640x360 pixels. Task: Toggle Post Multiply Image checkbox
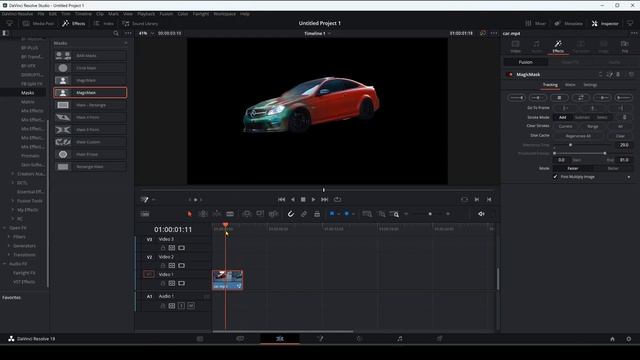click(x=555, y=177)
